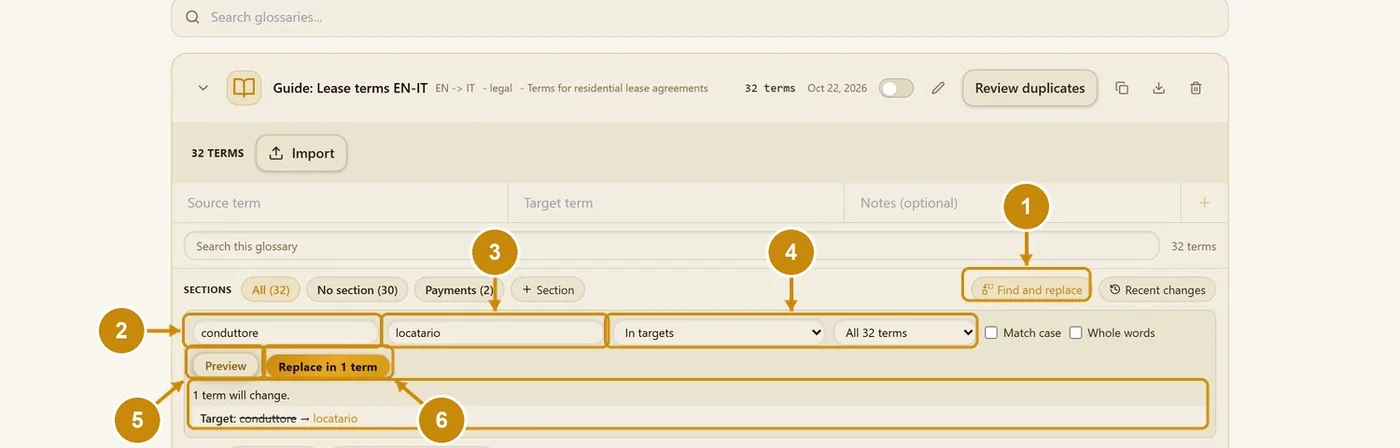The image size is (1400, 448).
Task: Click the '32 terms' count in header
Action: 770,88
